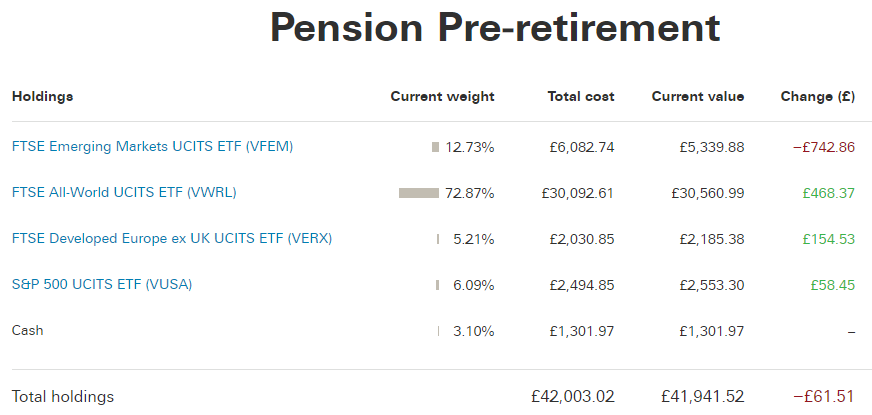Viewport: 872px width, 415px height.
Task: Click the Pension Pre-retirement heading
Action: (495, 28)
